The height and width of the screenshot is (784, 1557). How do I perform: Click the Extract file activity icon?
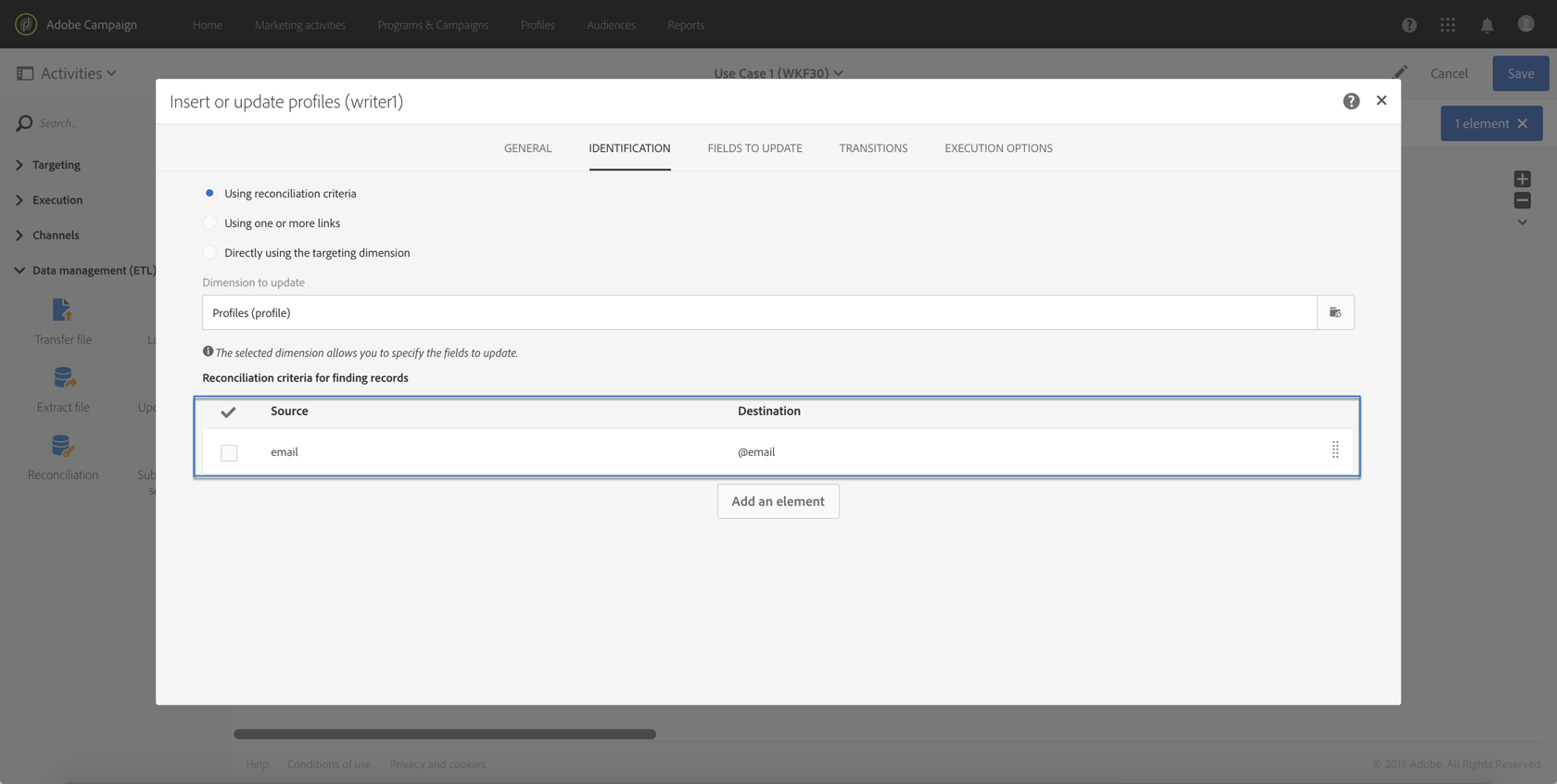coord(63,377)
